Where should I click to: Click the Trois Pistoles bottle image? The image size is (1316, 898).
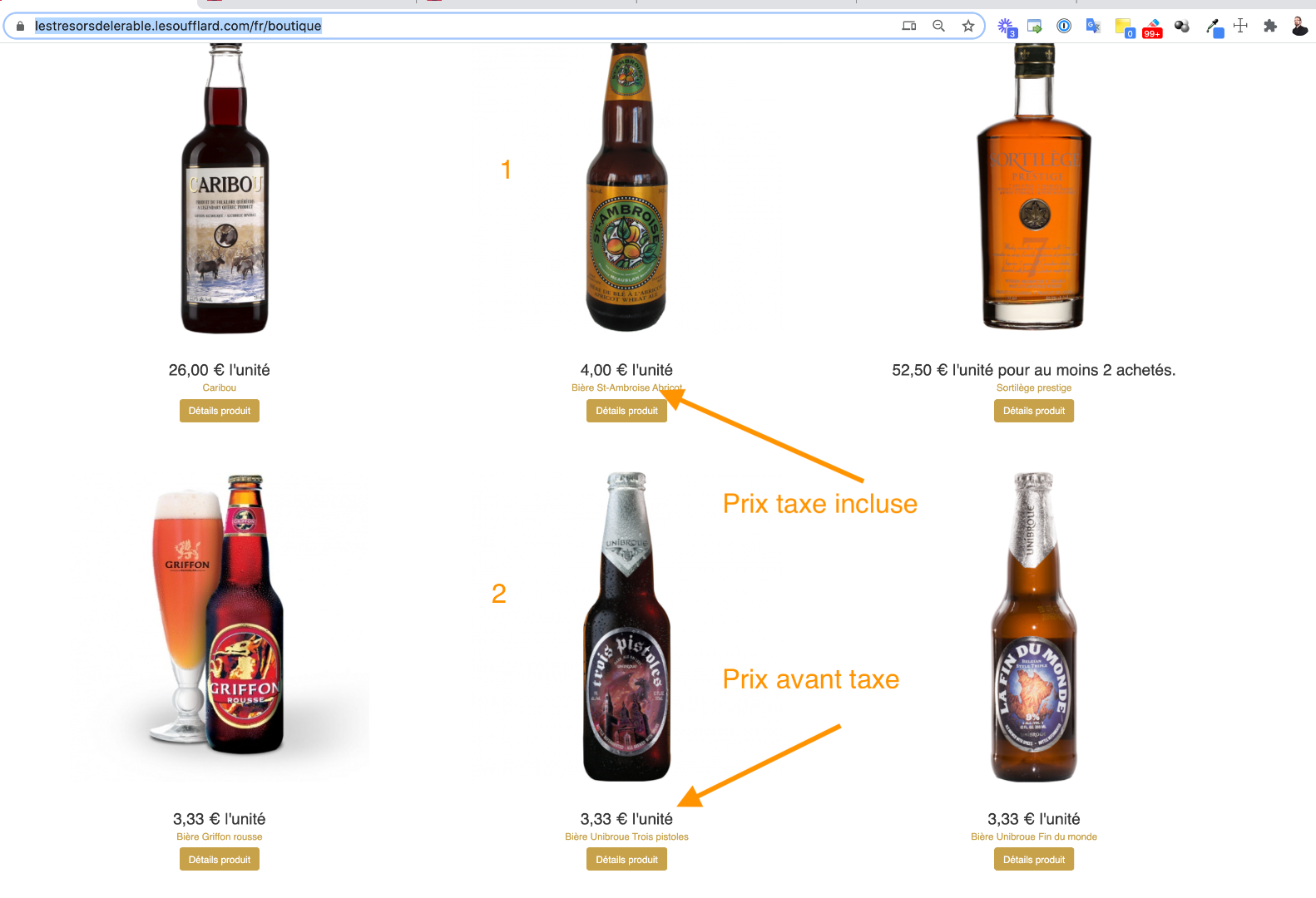627,627
